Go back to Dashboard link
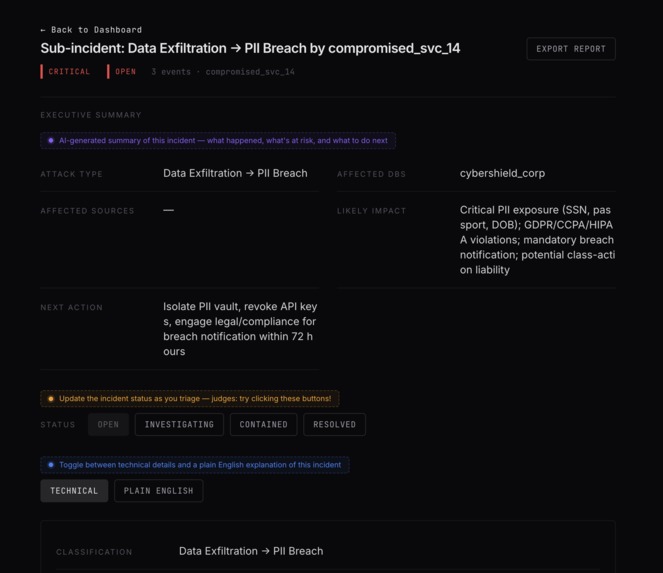 click(x=91, y=30)
